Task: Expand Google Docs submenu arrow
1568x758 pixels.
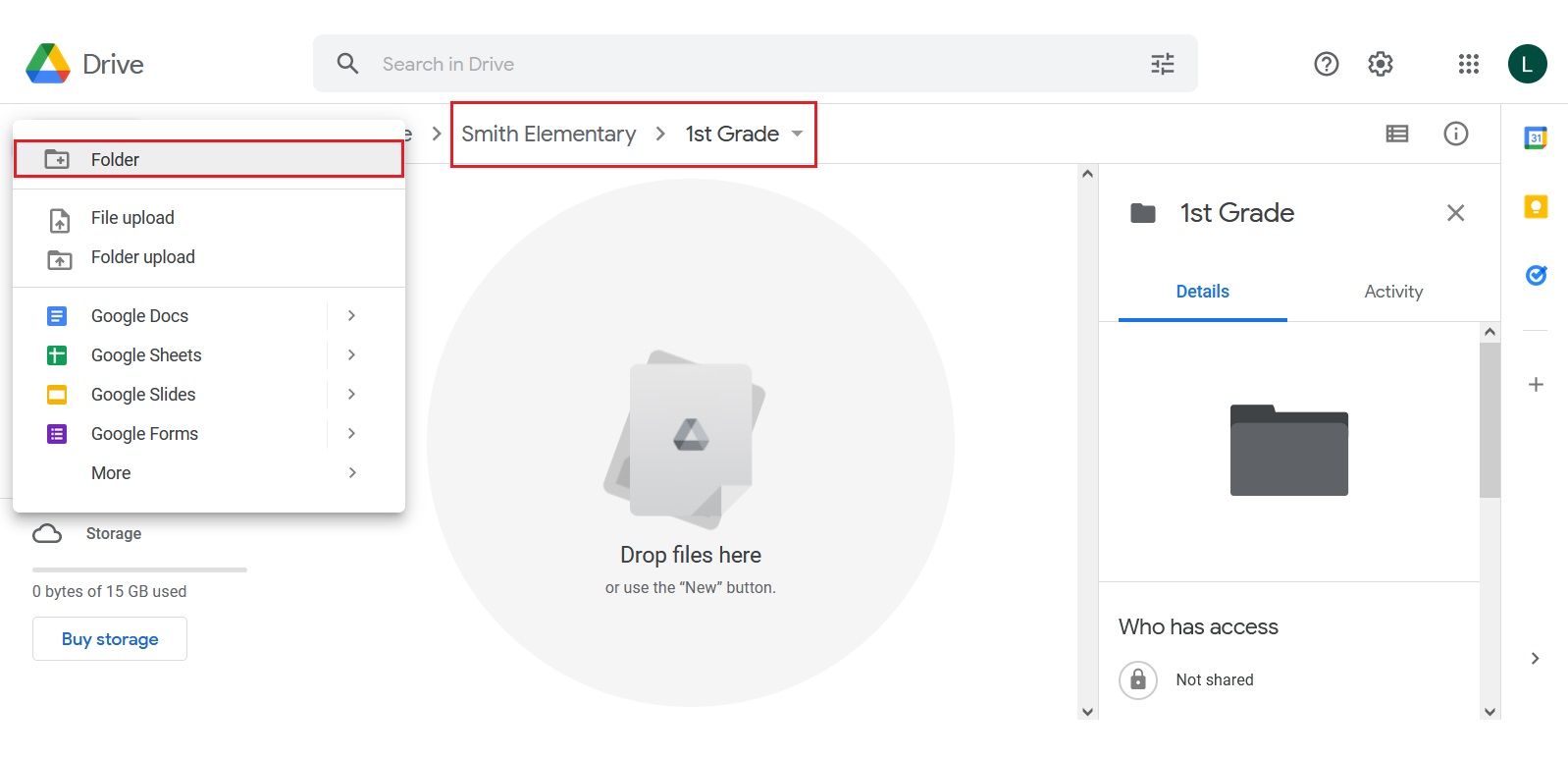Action: click(351, 315)
